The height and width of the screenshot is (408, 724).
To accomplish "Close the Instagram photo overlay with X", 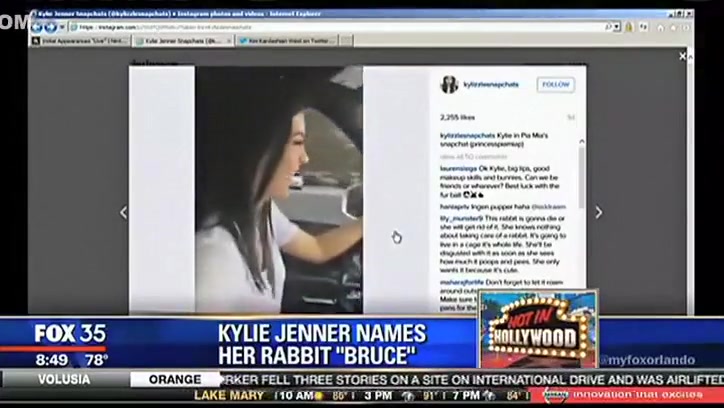I will [683, 57].
